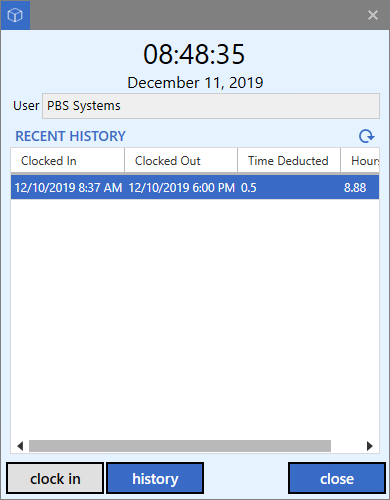Click the clock in button
Image resolution: width=390 pixels, height=500 pixels.
[x=55, y=479]
